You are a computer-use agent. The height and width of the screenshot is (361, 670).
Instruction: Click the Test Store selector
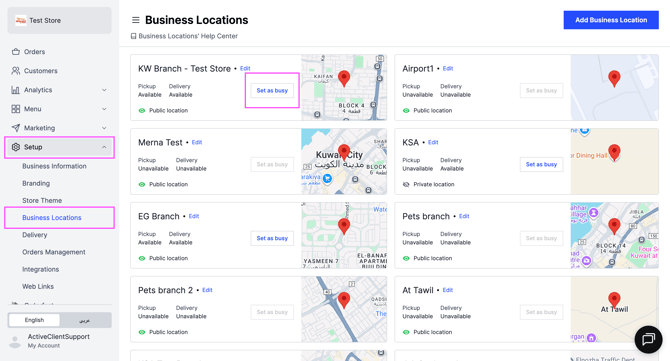(x=59, y=20)
